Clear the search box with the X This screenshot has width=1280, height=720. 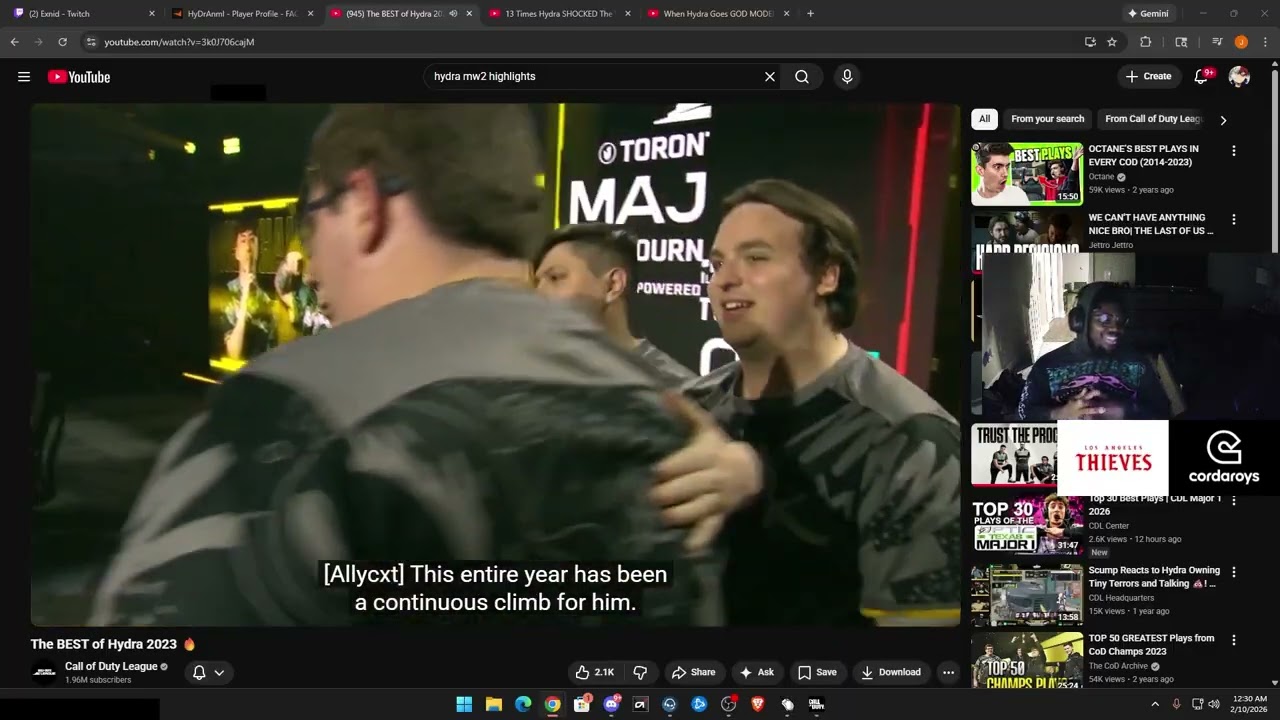[770, 77]
